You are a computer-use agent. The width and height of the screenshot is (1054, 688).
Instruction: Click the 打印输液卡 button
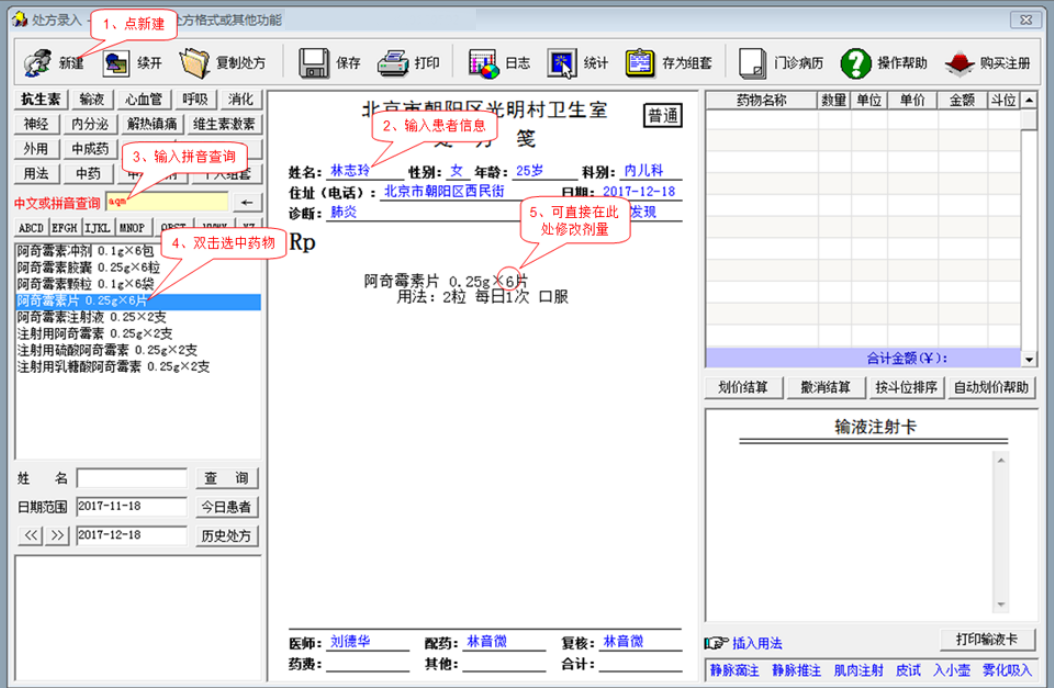tap(987, 640)
